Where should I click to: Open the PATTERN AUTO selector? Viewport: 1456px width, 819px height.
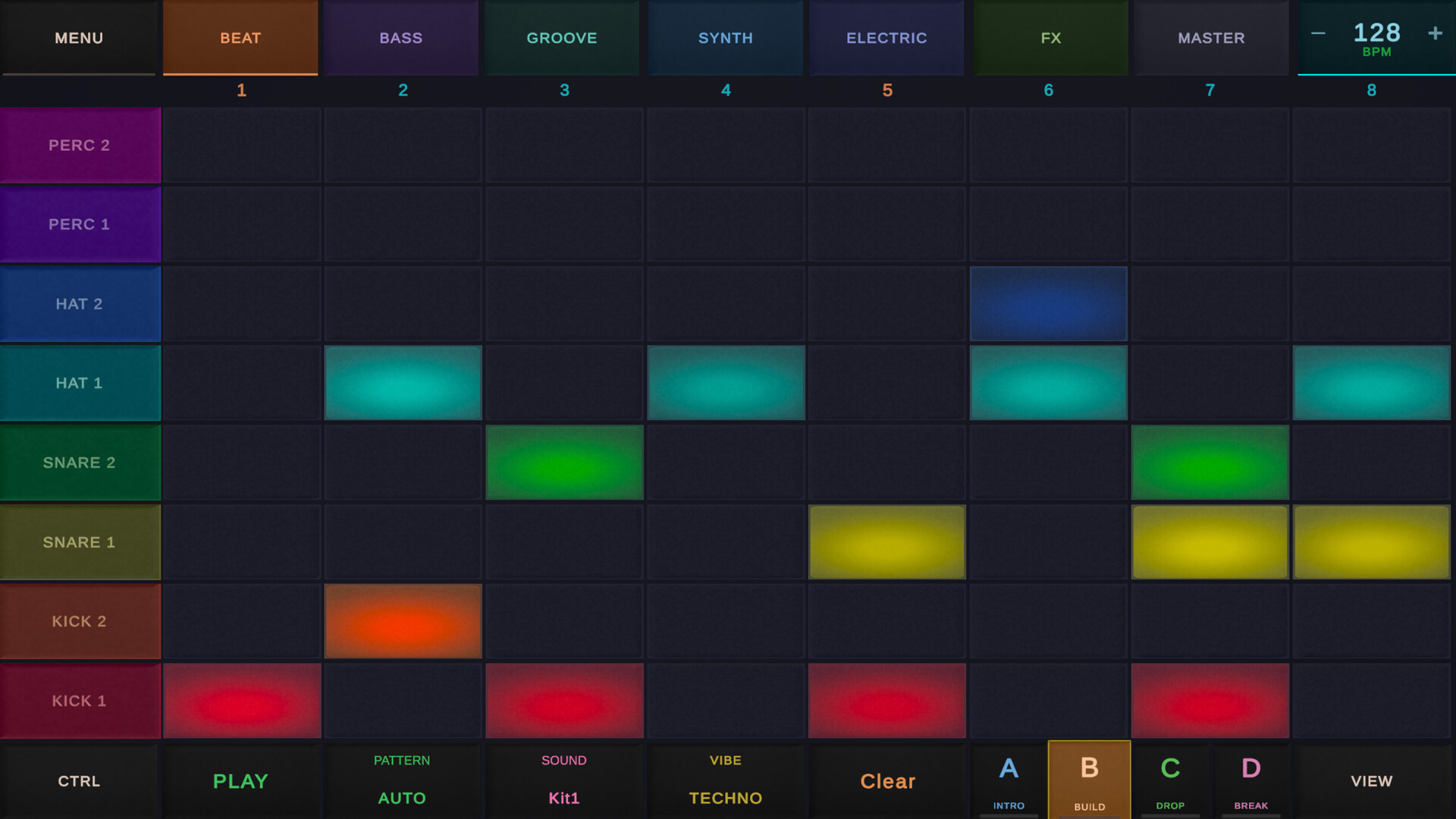402,781
